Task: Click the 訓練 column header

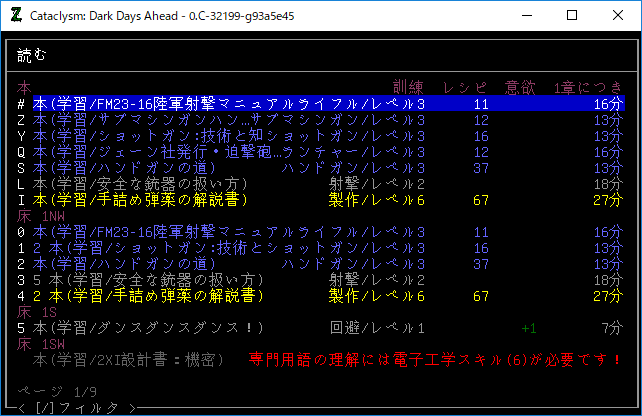Action: click(x=409, y=87)
